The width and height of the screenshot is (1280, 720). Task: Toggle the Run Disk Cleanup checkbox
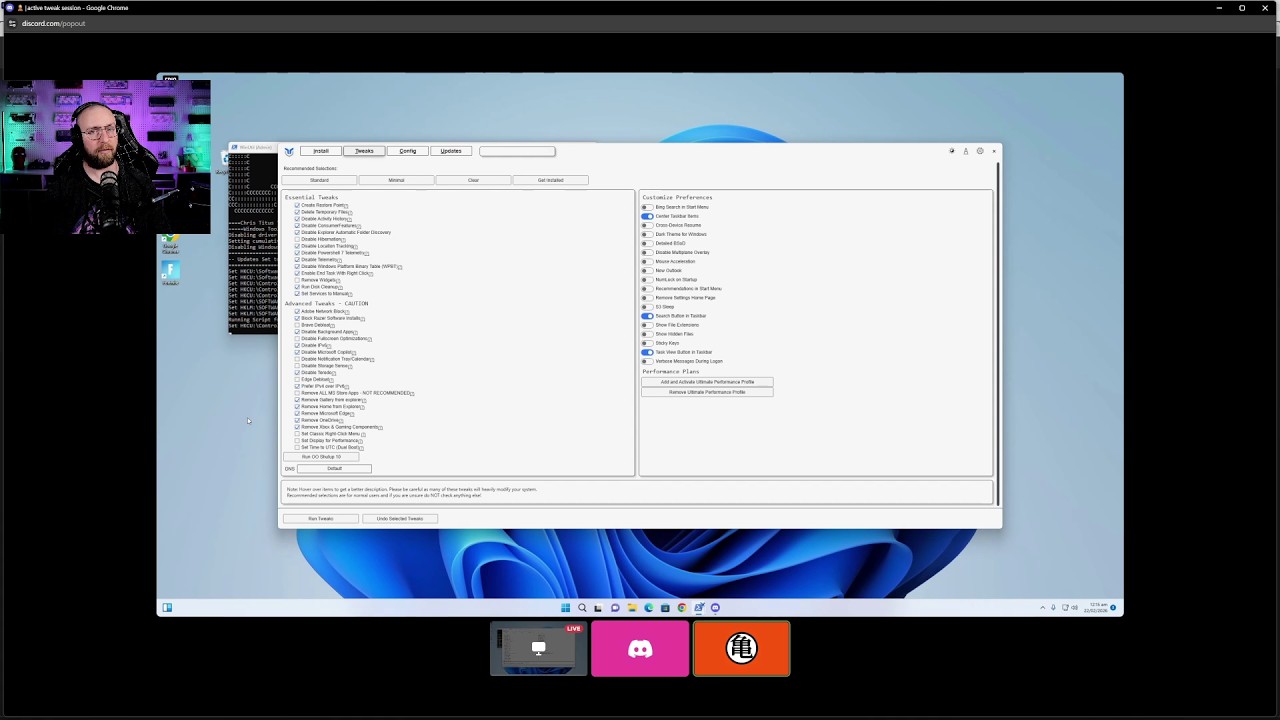click(297, 287)
